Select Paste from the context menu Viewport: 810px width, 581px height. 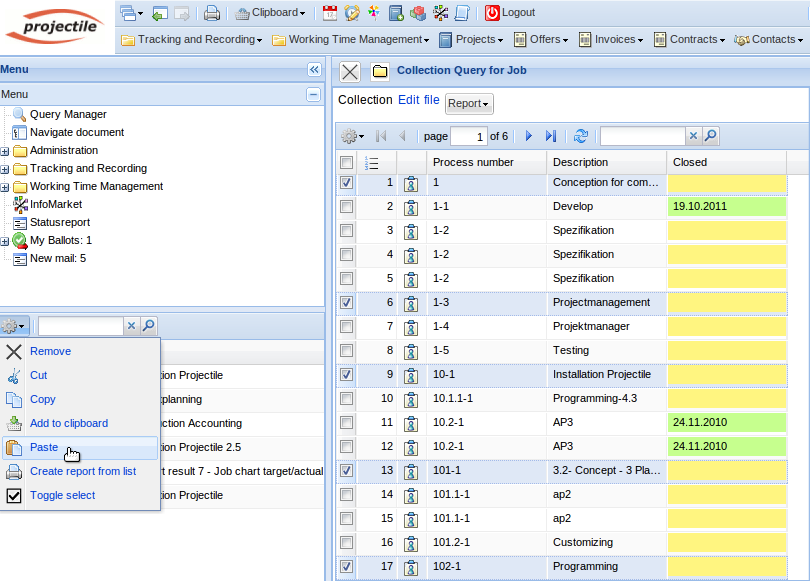tap(44, 448)
